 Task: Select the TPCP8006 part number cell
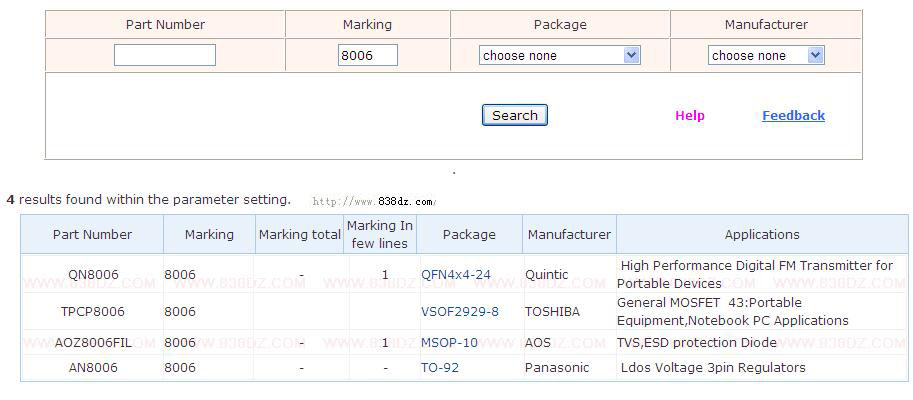coord(92,312)
